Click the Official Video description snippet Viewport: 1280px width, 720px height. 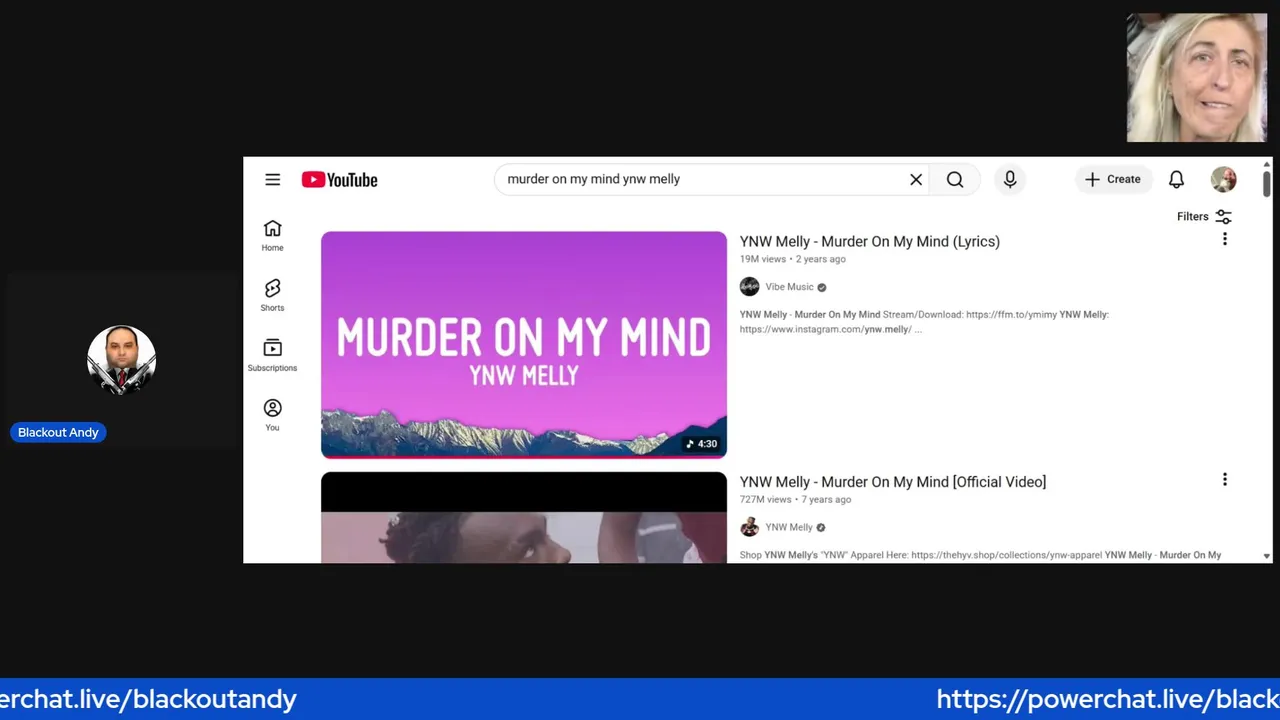click(x=981, y=555)
